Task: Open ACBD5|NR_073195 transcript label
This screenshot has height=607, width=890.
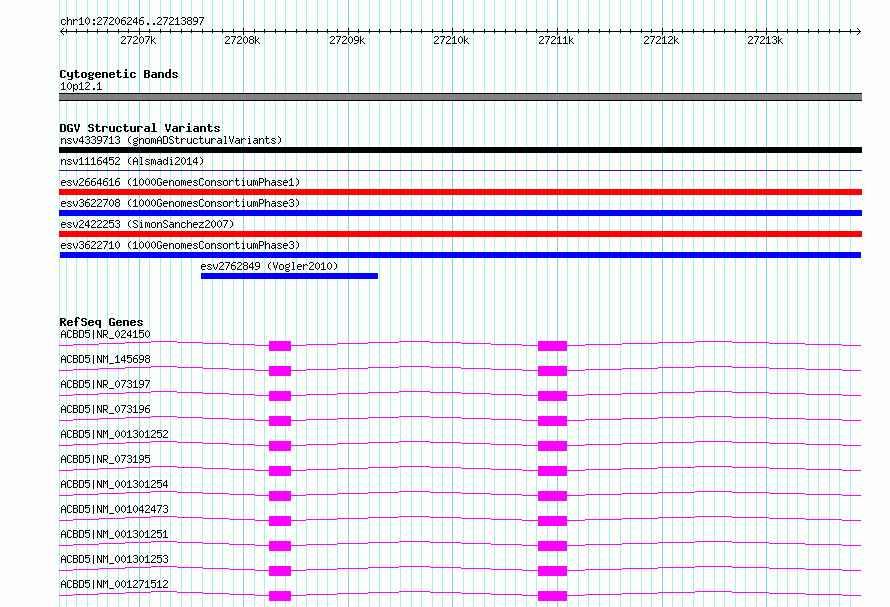Action: coord(105,459)
